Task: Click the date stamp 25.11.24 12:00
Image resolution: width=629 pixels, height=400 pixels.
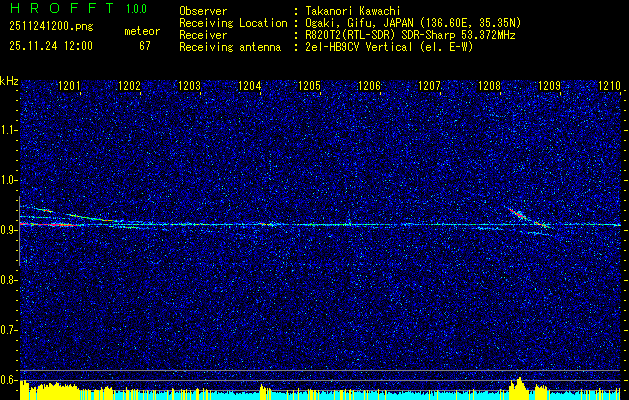Action: pyautogui.click(x=51, y=46)
